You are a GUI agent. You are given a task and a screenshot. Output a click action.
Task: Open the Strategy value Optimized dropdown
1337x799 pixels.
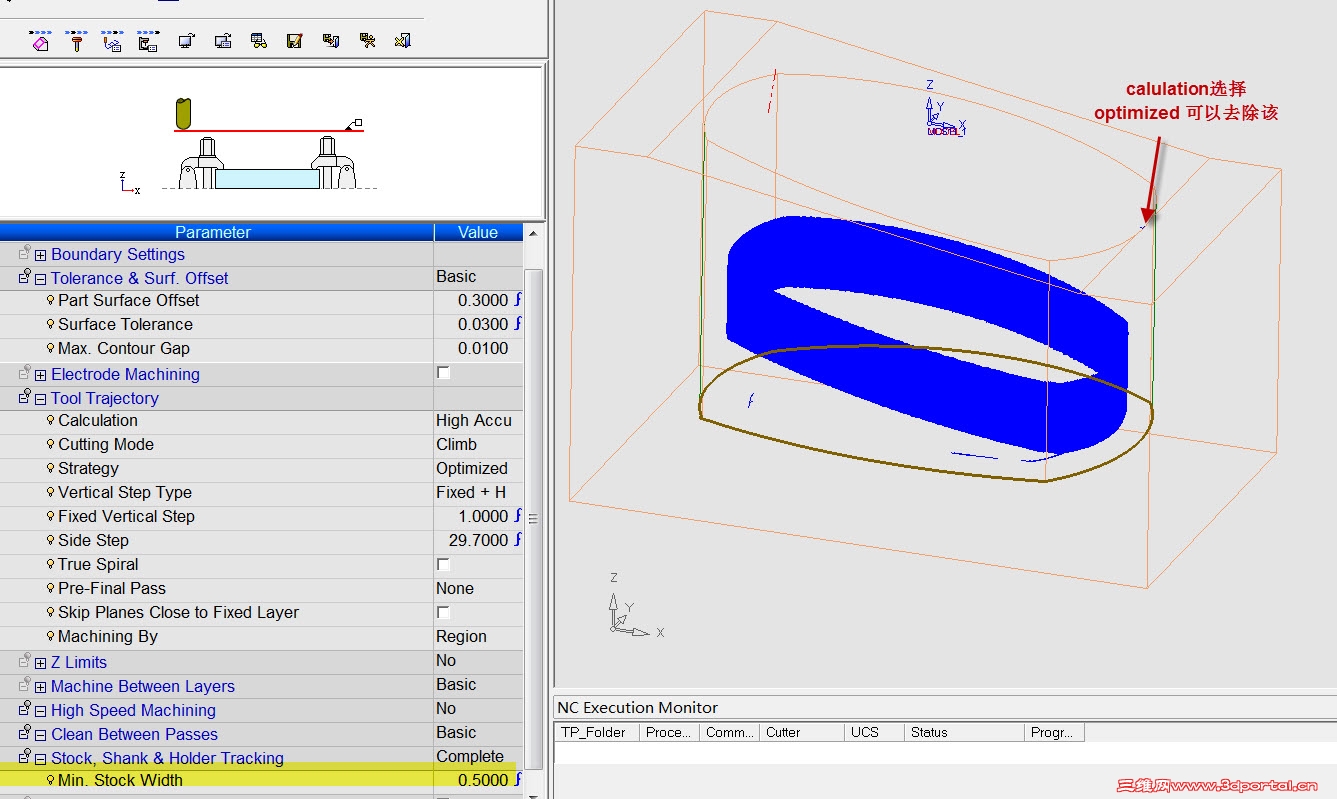[479, 469]
